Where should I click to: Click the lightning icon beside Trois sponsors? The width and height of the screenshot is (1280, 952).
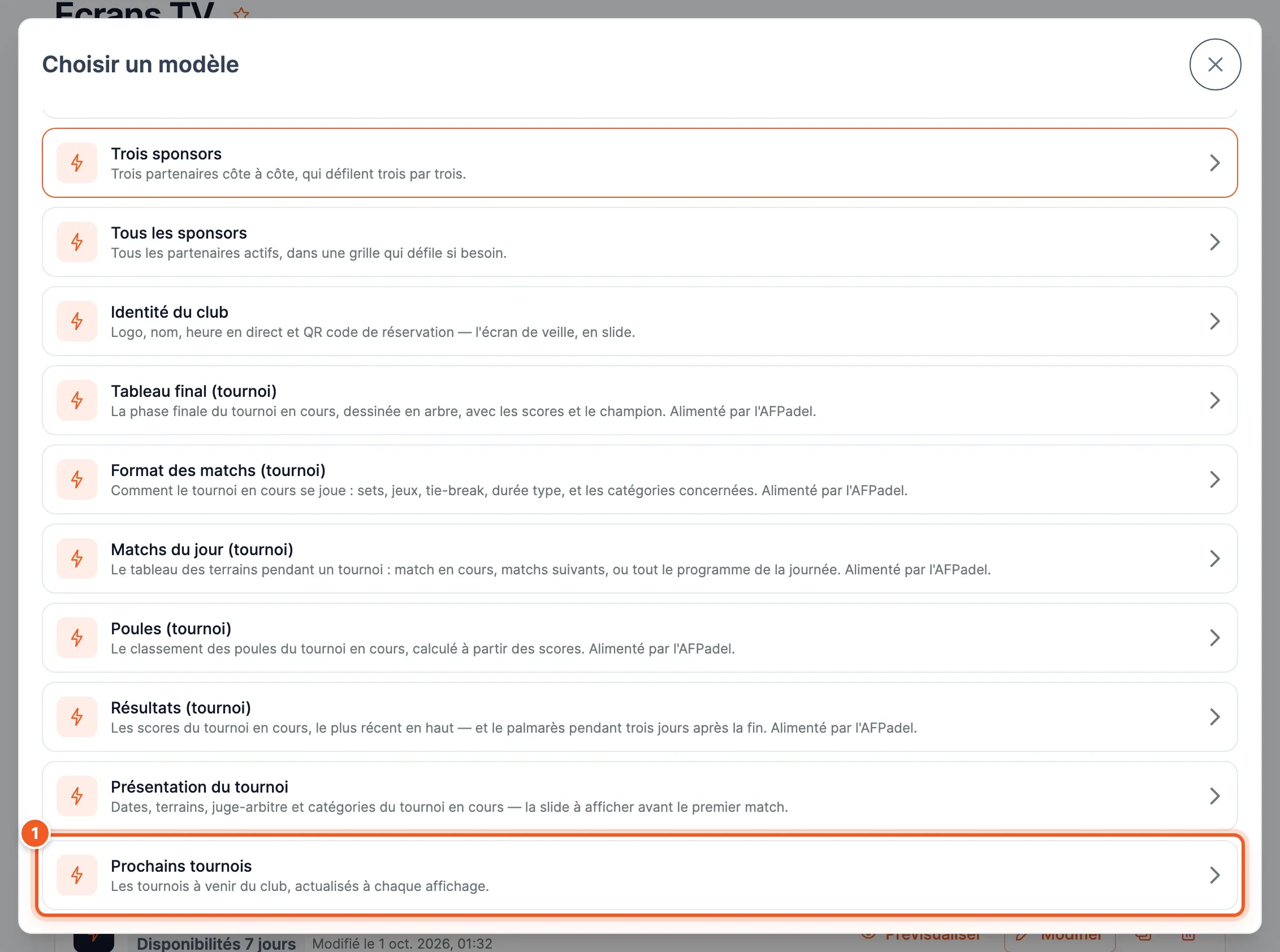coord(77,163)
